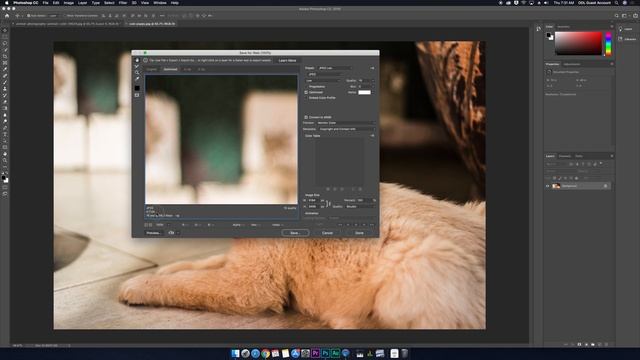The height and width of the screenshot is (360, 640).
Task: Toggle slices visibility icon in the dialog
Action: click(x=137, y=95)
